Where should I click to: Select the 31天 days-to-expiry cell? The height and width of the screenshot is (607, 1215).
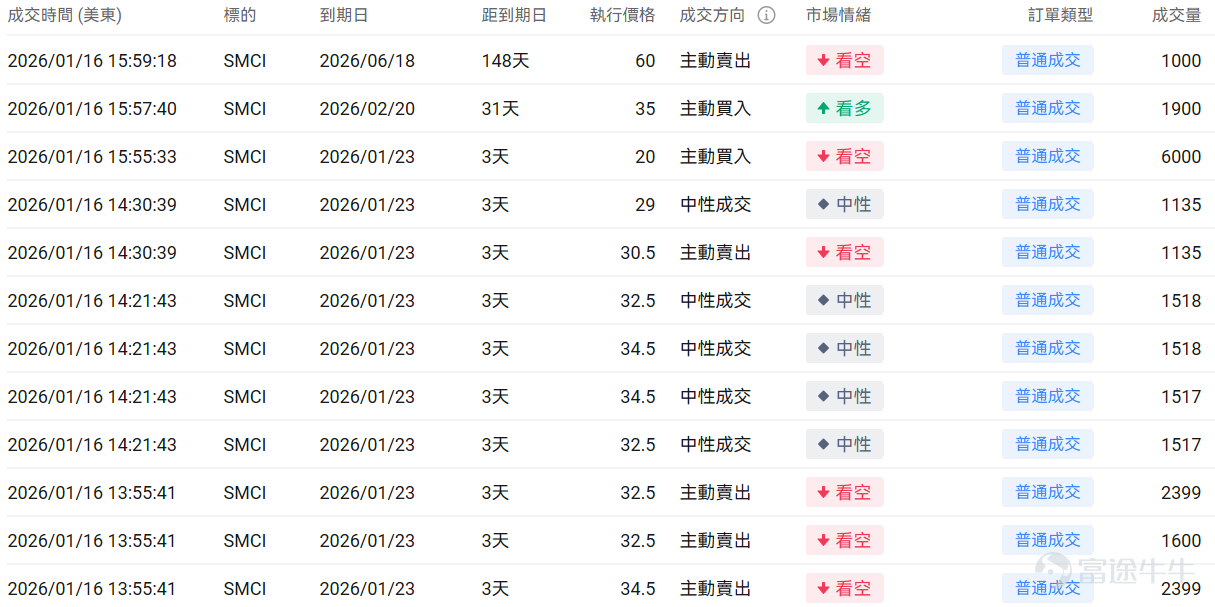(x=500, y=109)
